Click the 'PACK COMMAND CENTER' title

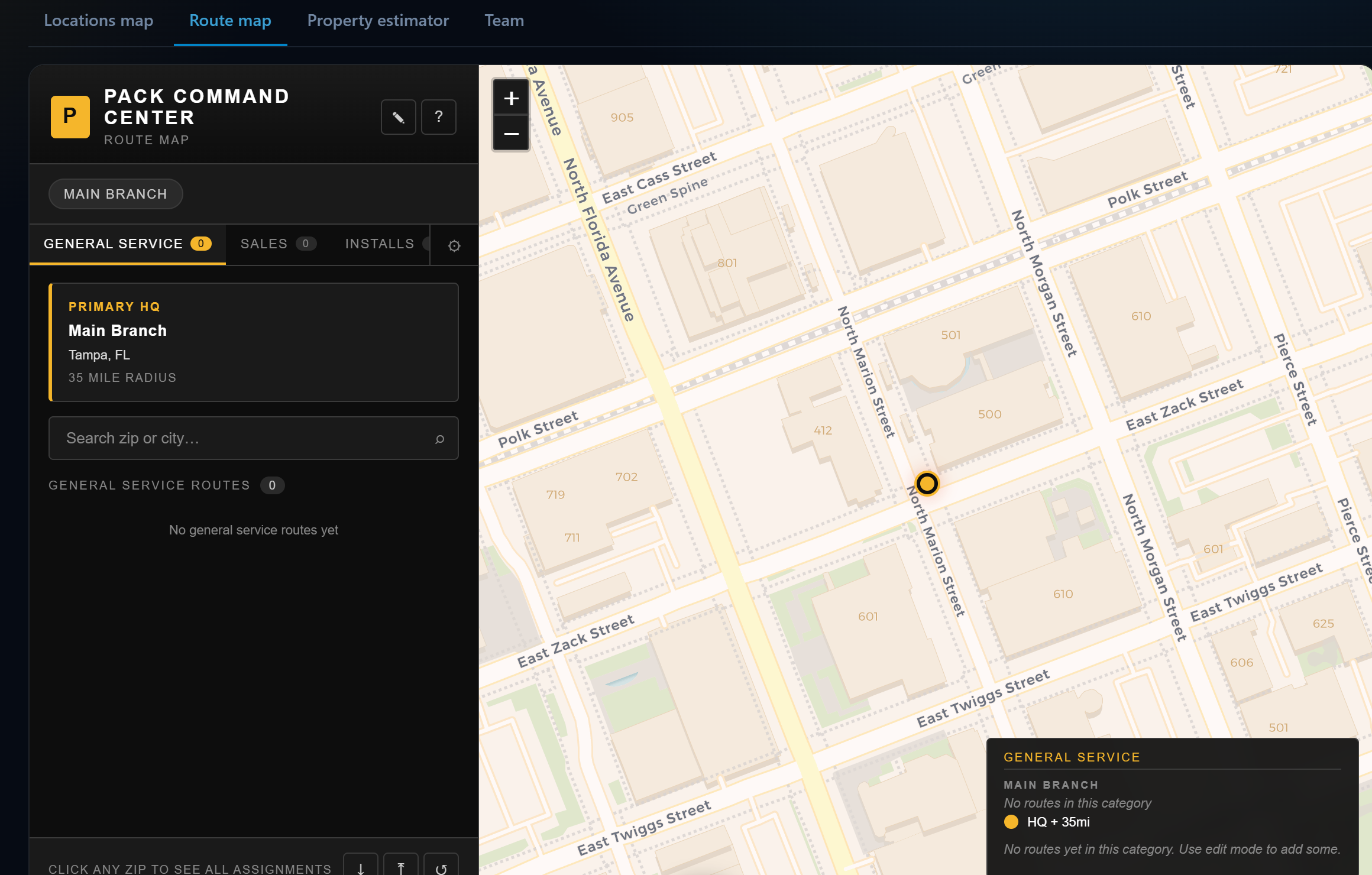pyautogui.click(x=197, y=107)
